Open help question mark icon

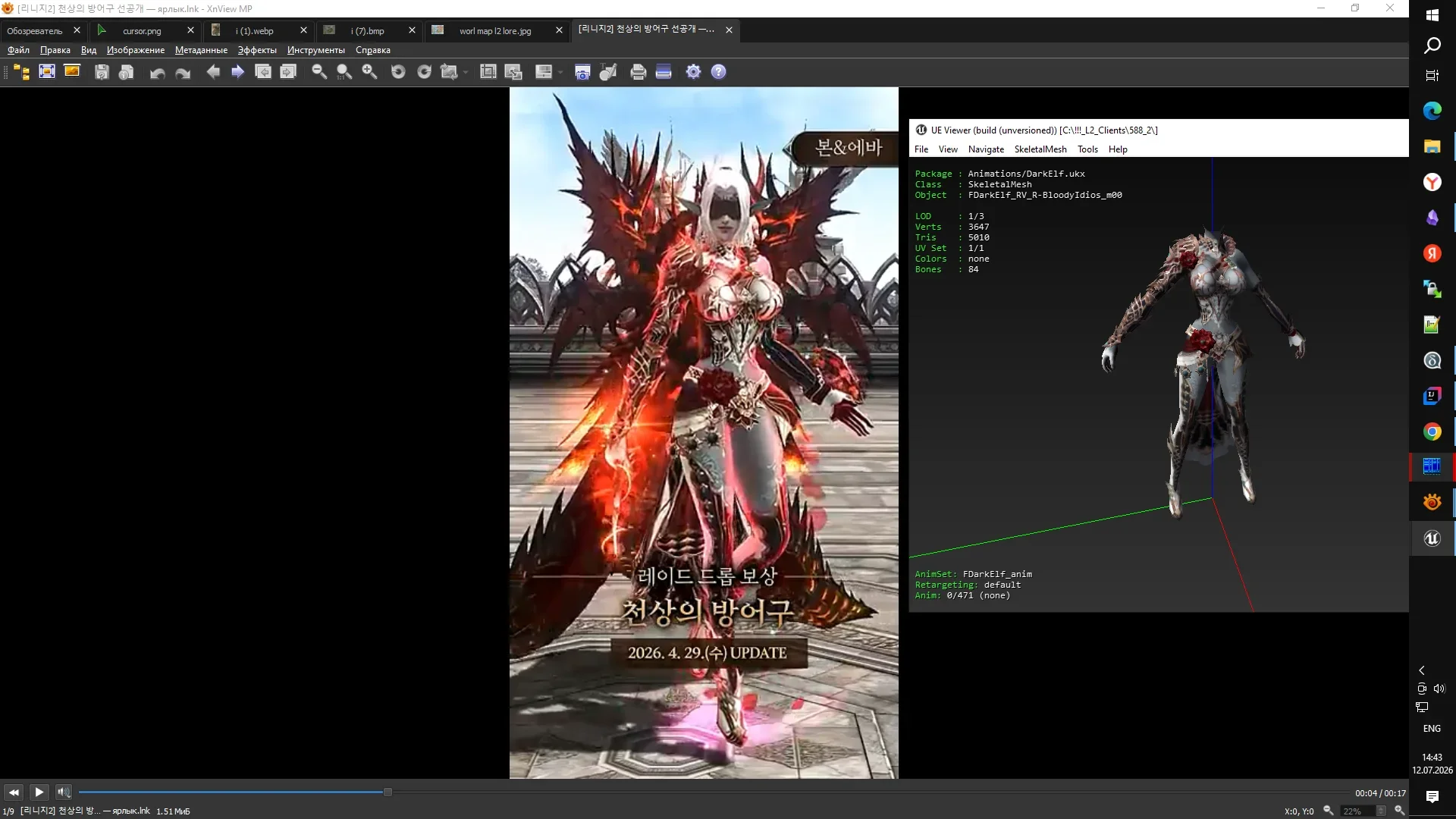(719, 72)
